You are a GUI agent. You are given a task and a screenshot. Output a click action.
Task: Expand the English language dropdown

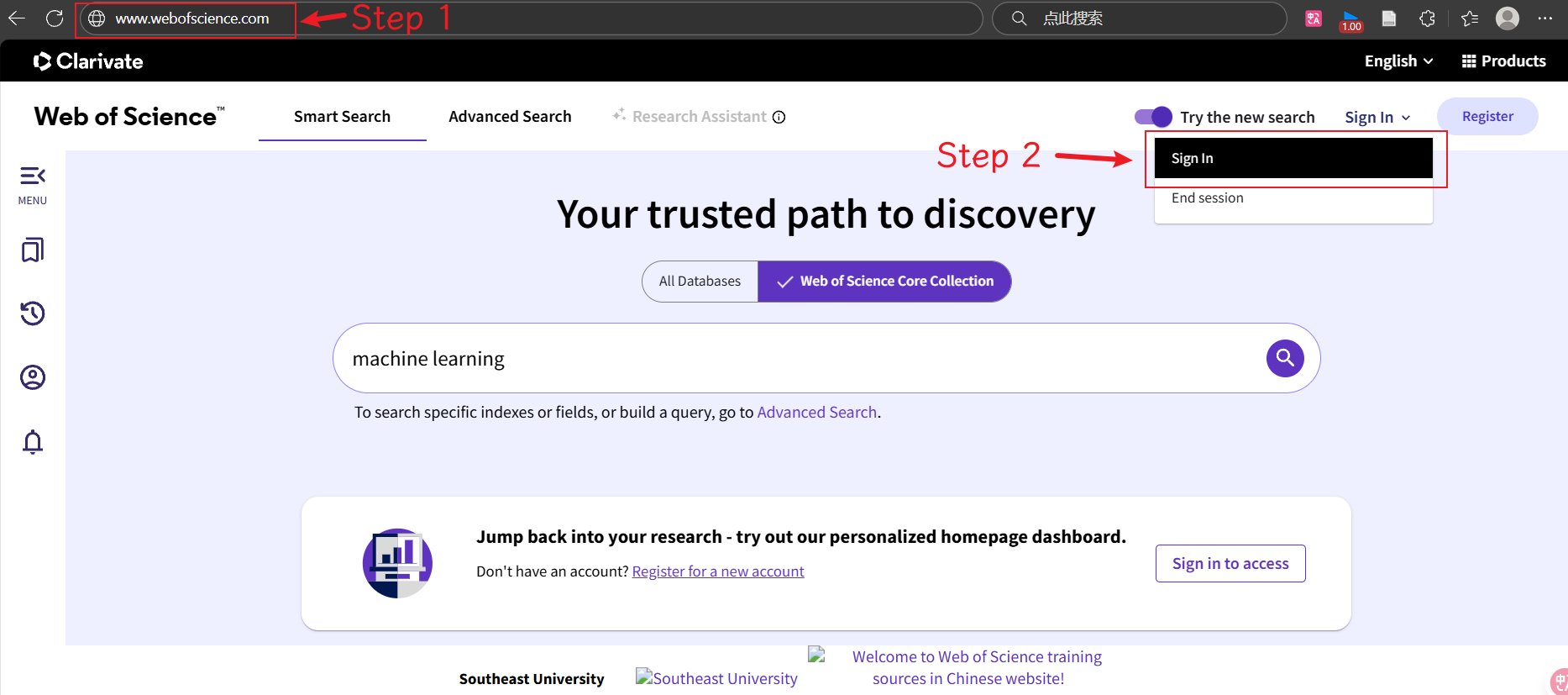pos(1398,61)
